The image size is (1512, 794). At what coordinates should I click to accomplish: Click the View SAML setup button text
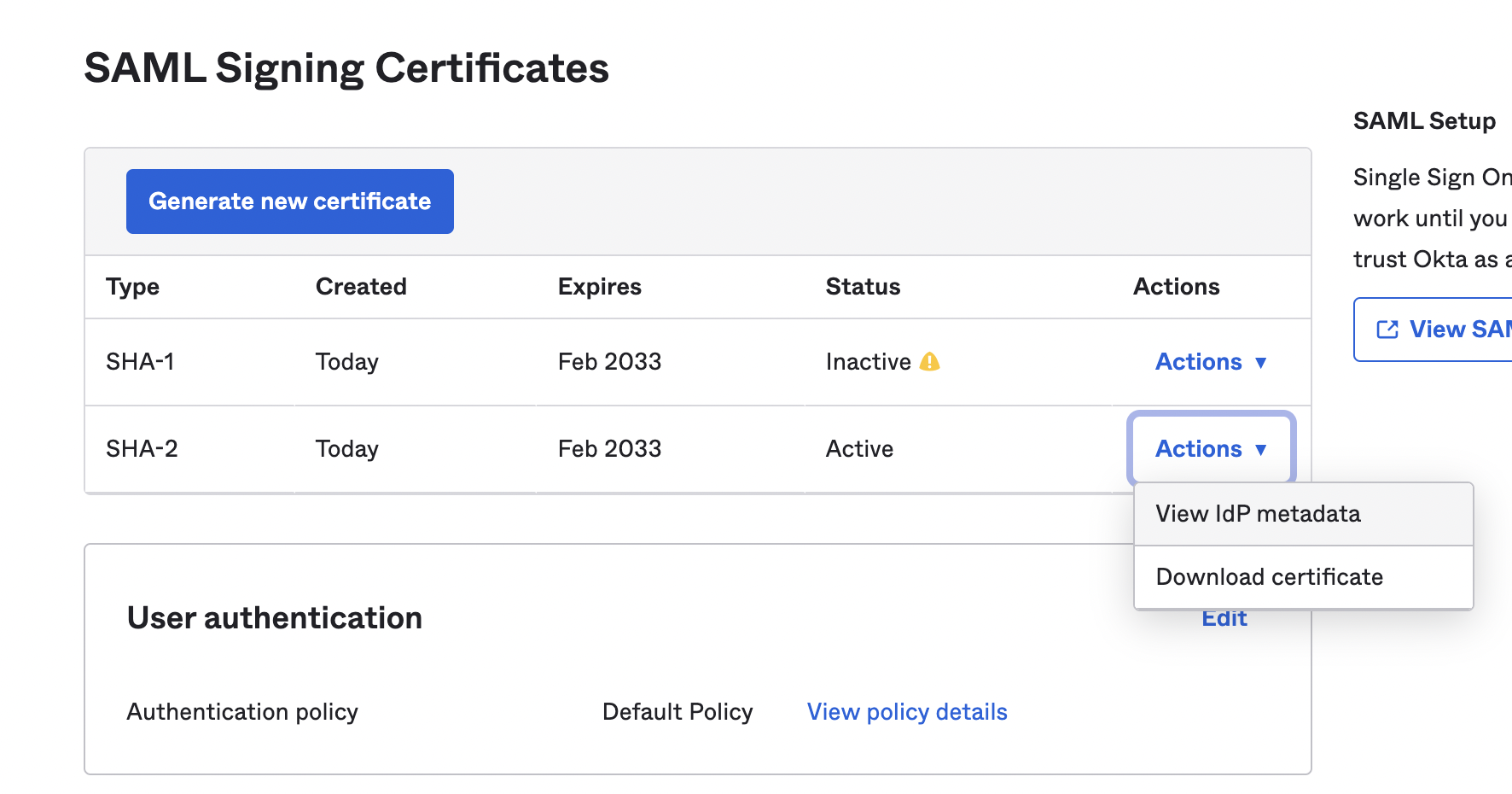(x=1459, y=330)
